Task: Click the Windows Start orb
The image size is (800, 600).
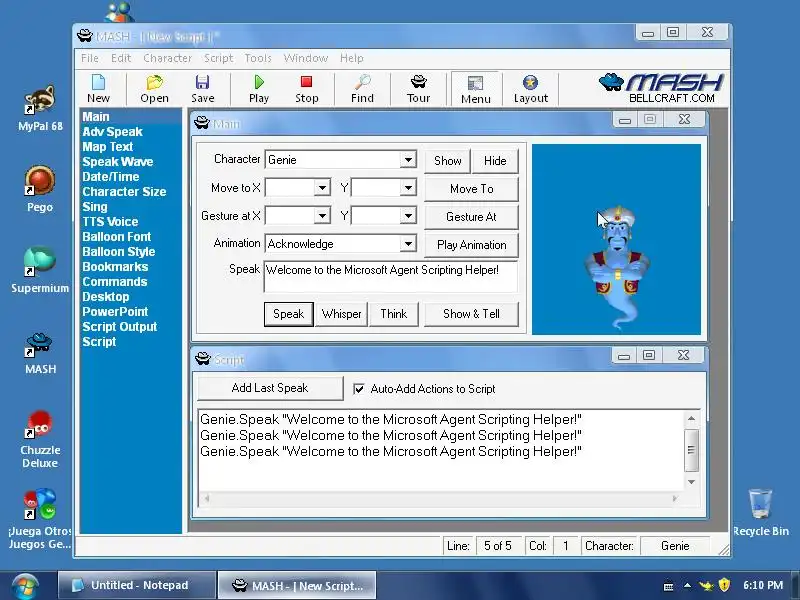Action: [26, 586]
